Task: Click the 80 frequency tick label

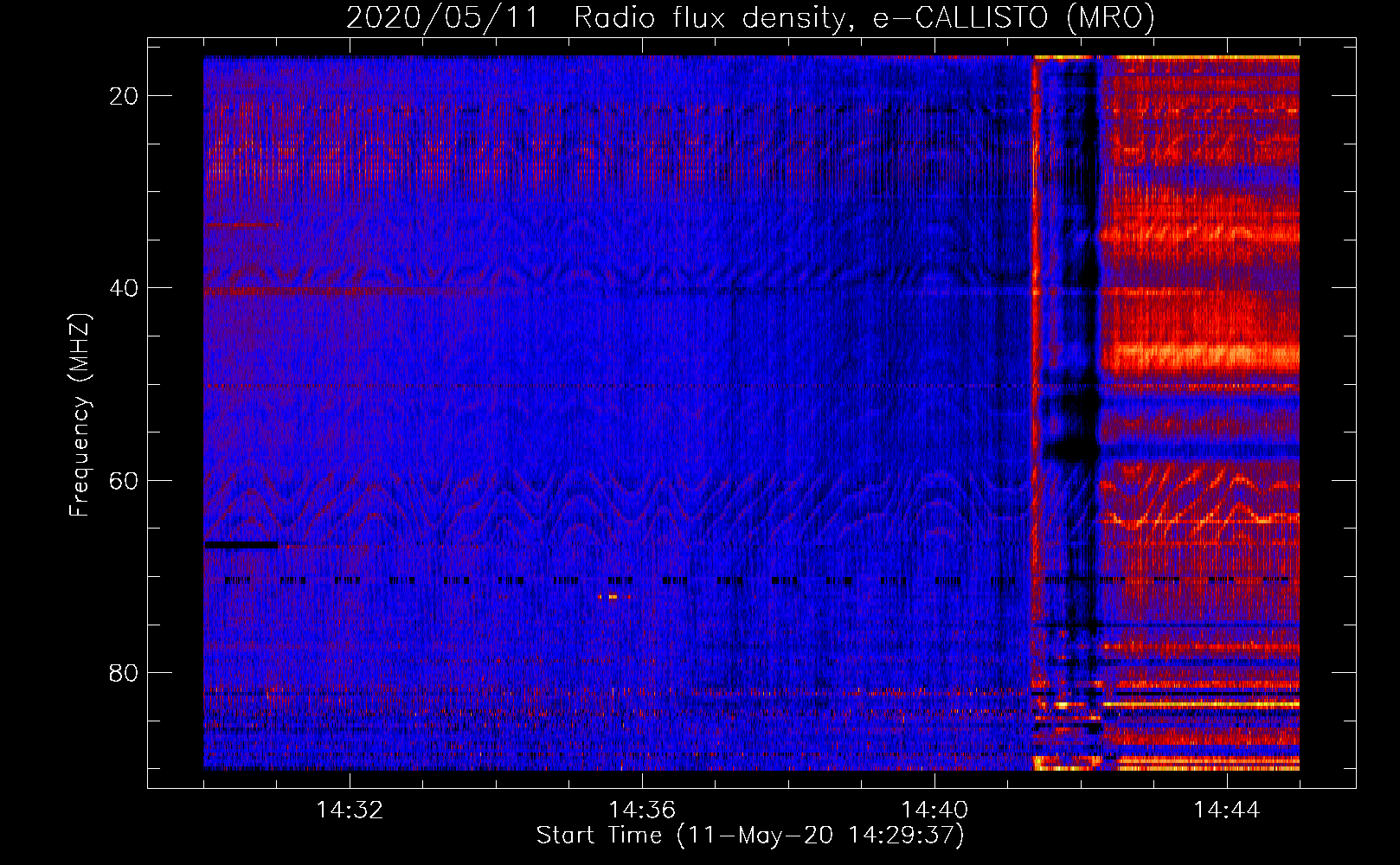Action: 124,672
